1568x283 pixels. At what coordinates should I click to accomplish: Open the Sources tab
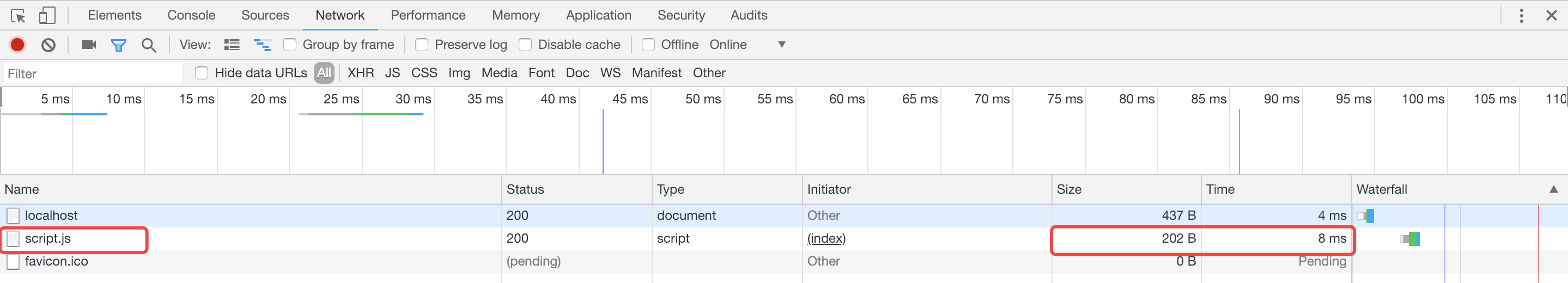[x=265, y=15]
